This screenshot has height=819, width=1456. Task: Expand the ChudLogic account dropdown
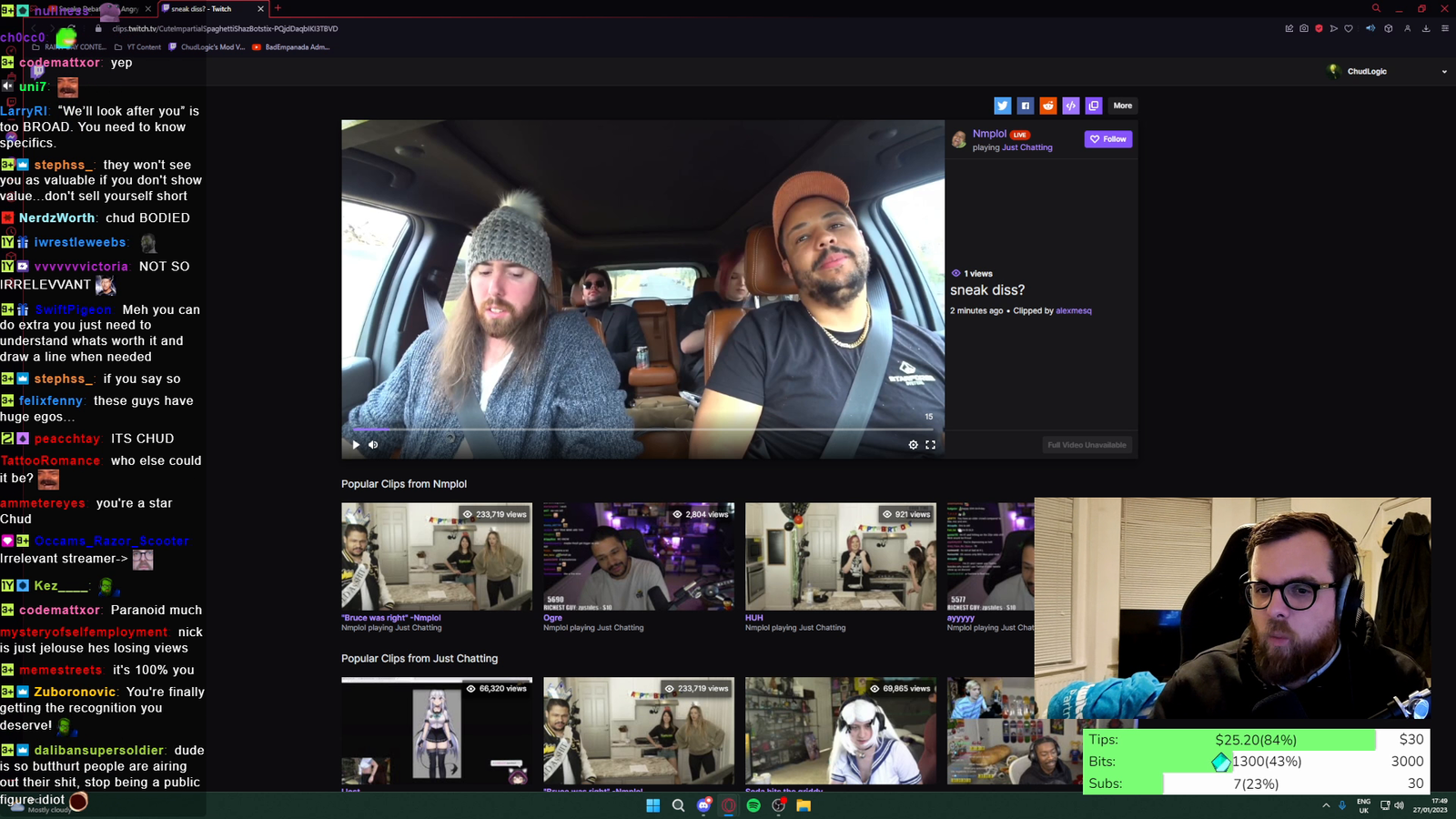[1444, 72]
